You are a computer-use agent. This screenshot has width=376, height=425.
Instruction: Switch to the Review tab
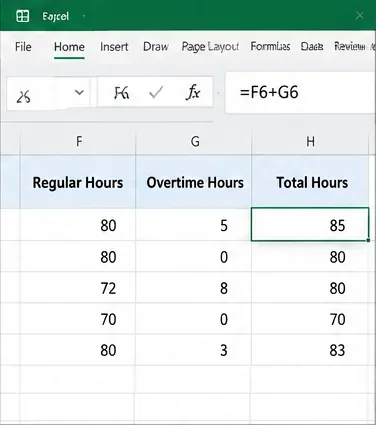tap(350, 47)
